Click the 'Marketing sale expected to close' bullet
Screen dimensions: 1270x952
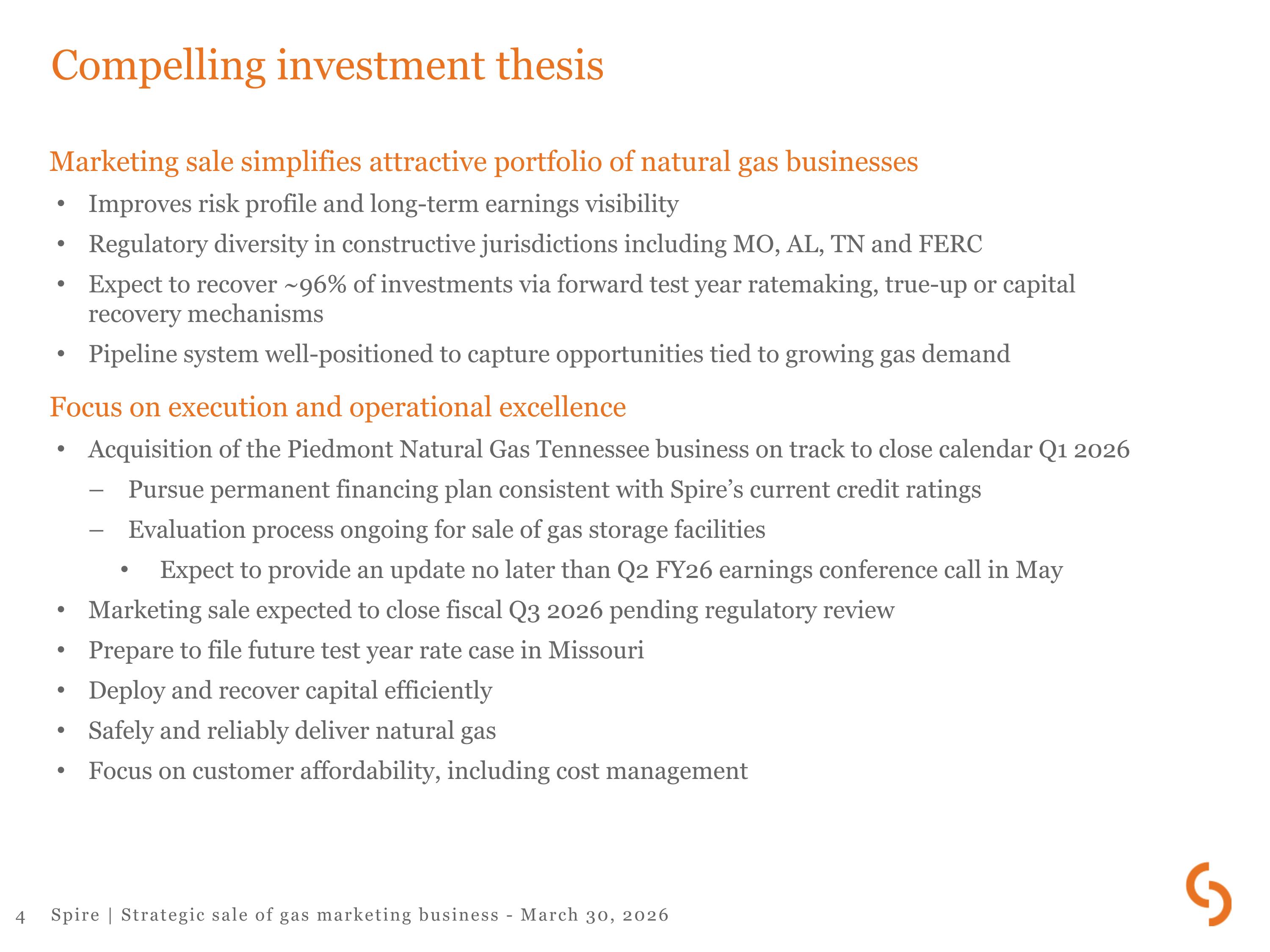click(491, 610)
